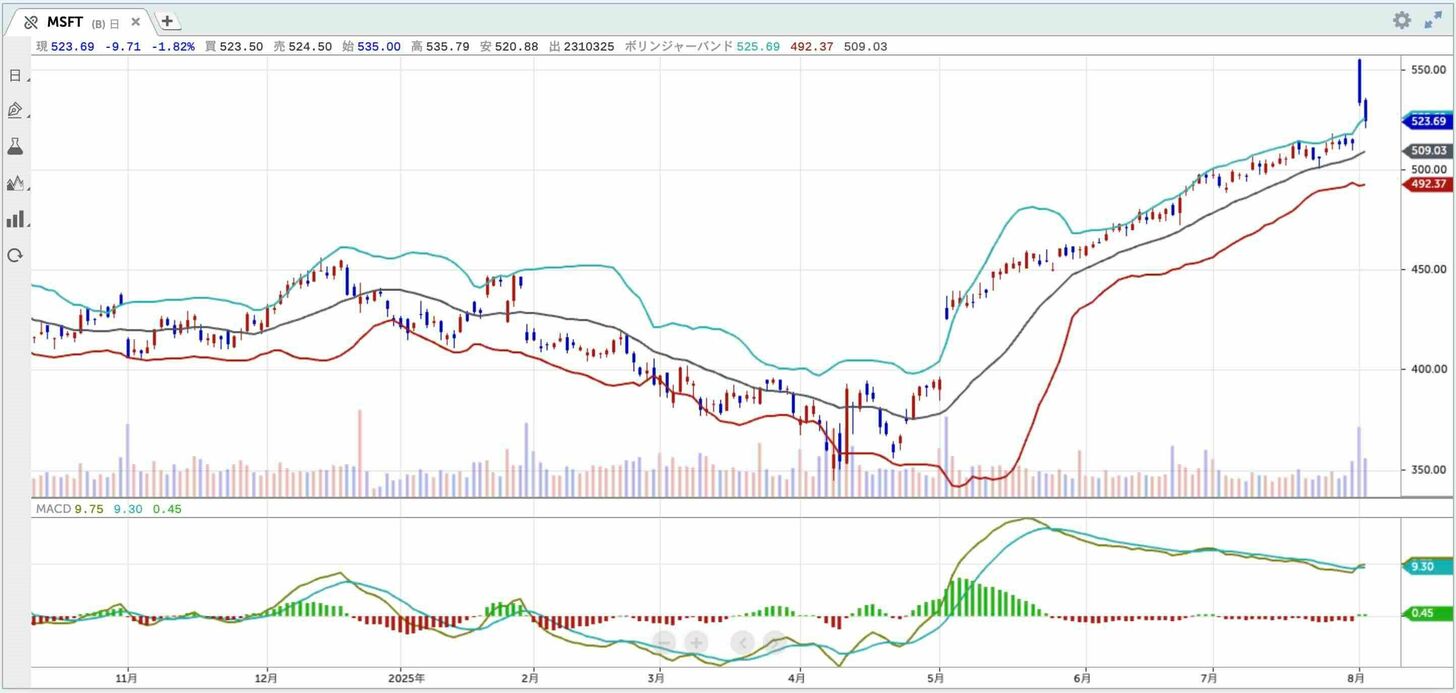Click the 523.69 current price marker

pyautogui.click(x=1426, y=121)
